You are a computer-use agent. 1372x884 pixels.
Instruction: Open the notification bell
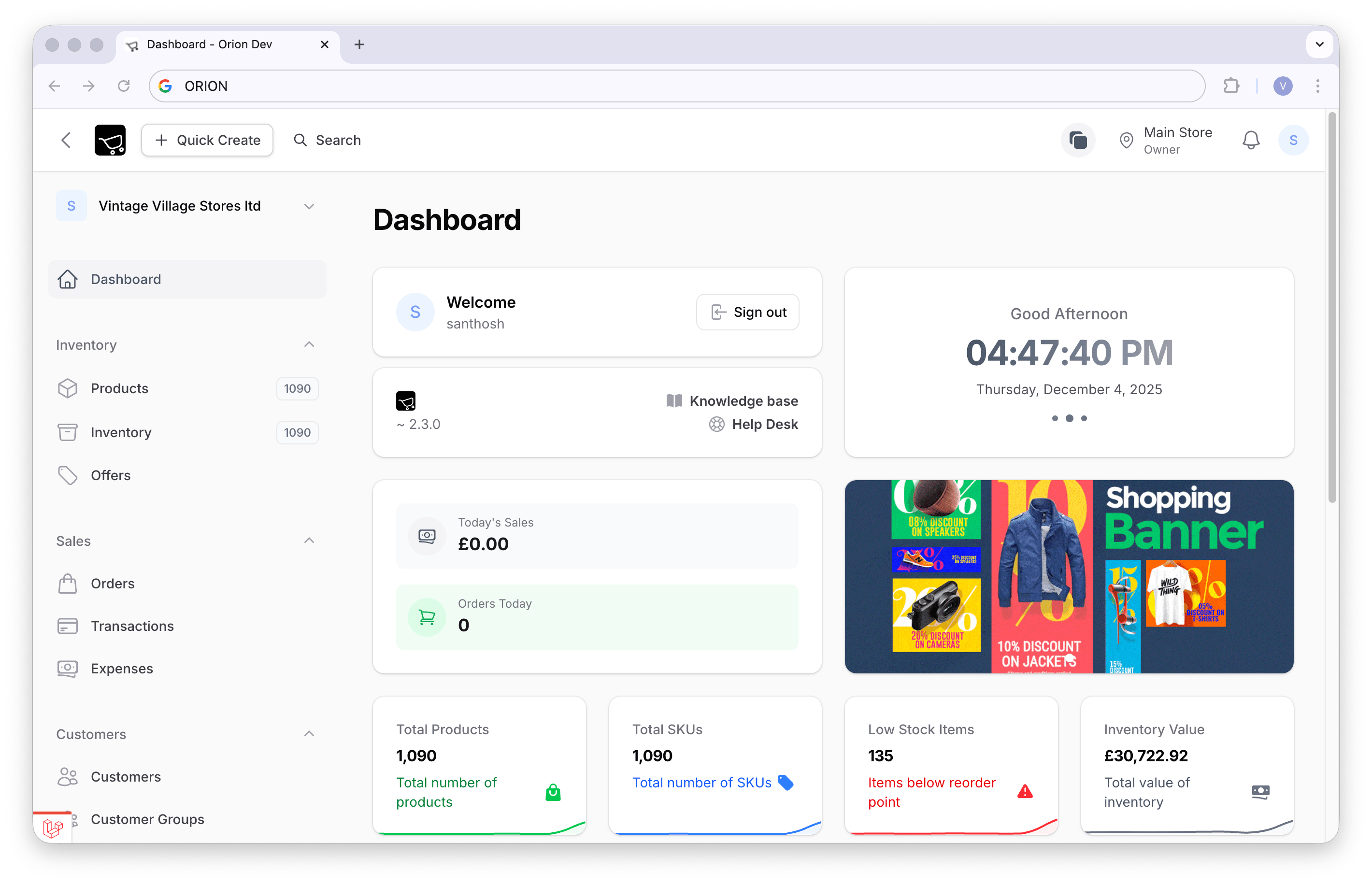(x=1251, y=140)
